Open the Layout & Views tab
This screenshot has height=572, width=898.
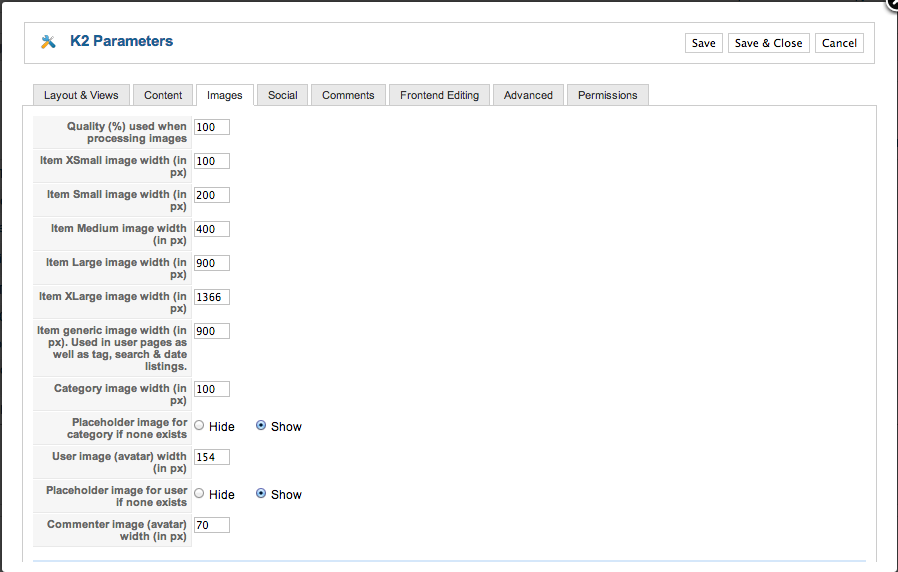pos(81,95)
